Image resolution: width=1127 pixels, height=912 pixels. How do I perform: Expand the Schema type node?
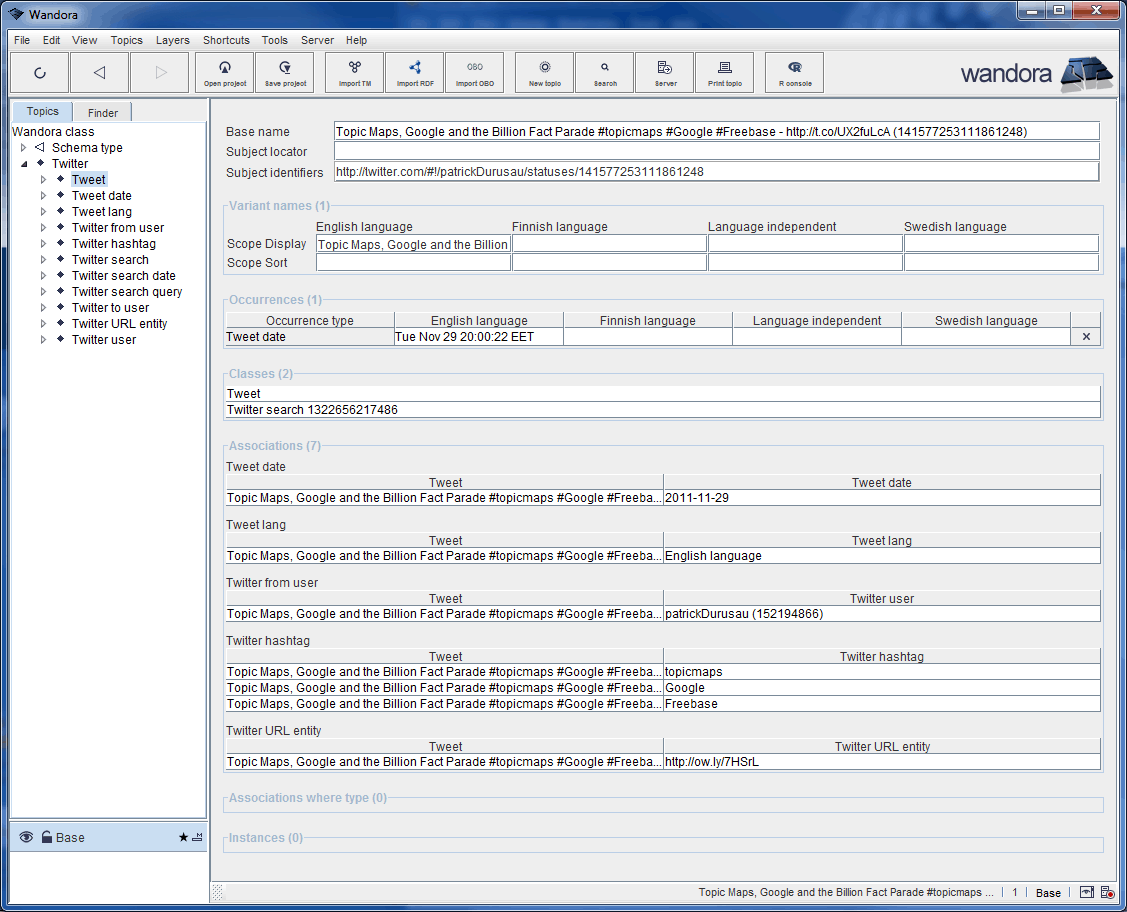point(23,147)
